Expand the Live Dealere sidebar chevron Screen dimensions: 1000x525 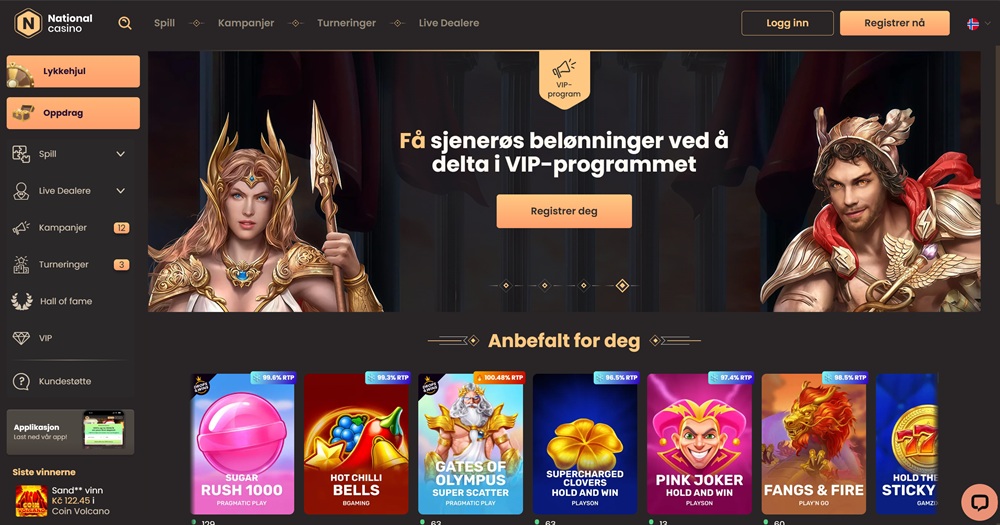coord(121,191)
